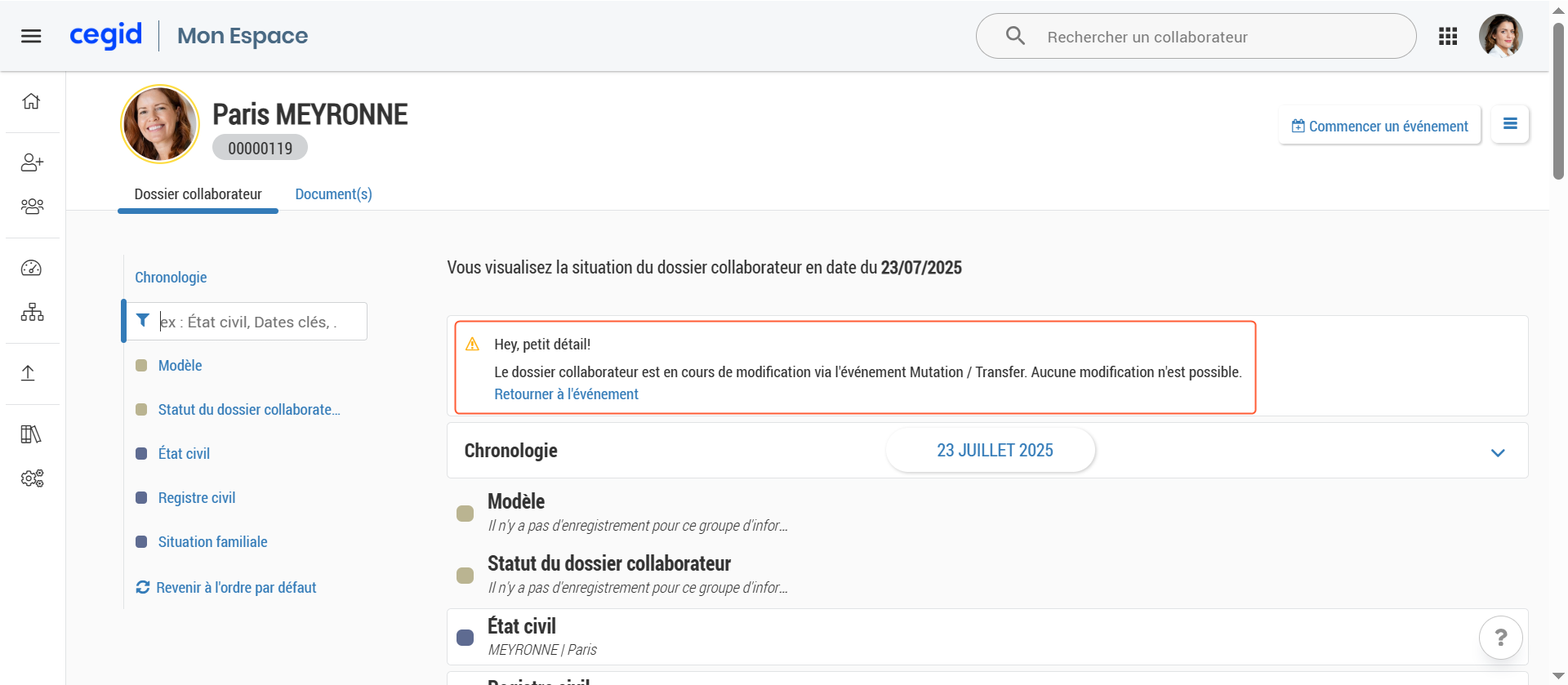Click the employee ID badge 00000119

click(260, 148)
